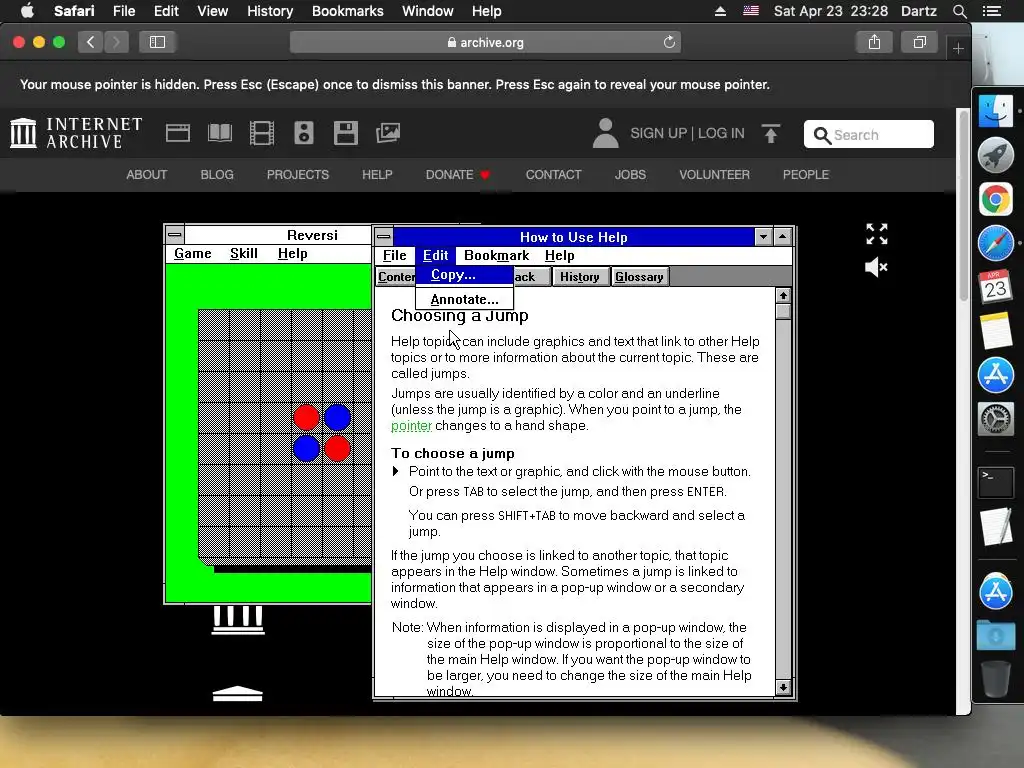
Task: Click the user avatar icon
Action: (x=605, y=133)
